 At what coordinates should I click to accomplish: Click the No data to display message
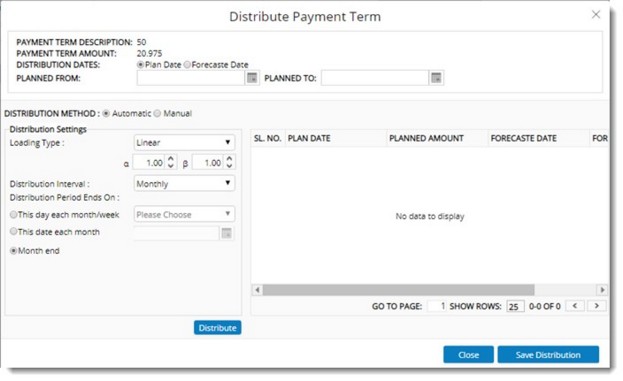click(x=430, y=216)
